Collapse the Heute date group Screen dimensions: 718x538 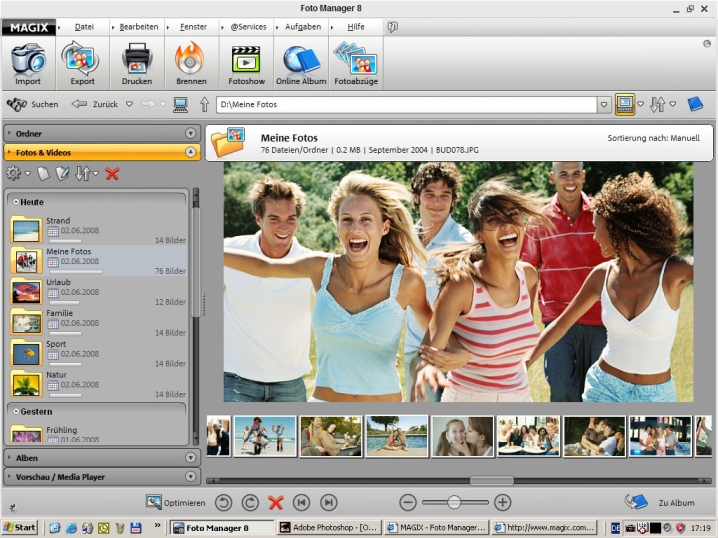coord(17,201)
